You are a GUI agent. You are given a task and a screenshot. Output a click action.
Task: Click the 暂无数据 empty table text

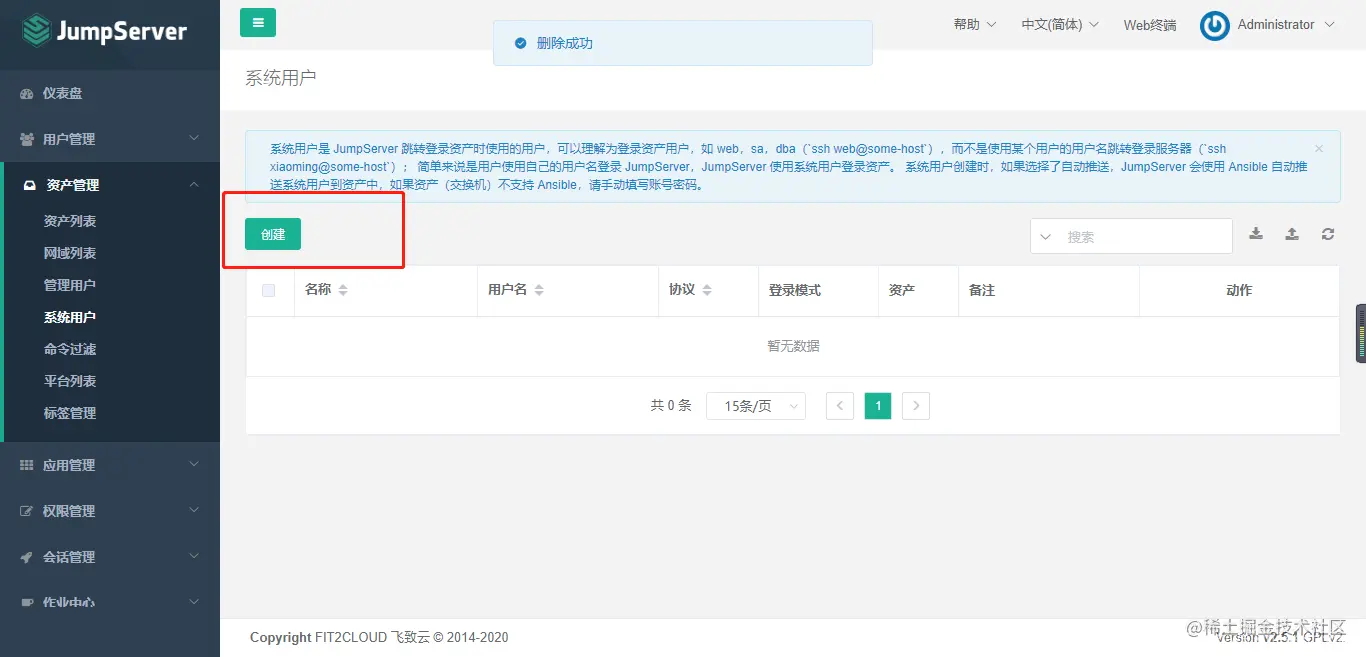pos(794,346)
